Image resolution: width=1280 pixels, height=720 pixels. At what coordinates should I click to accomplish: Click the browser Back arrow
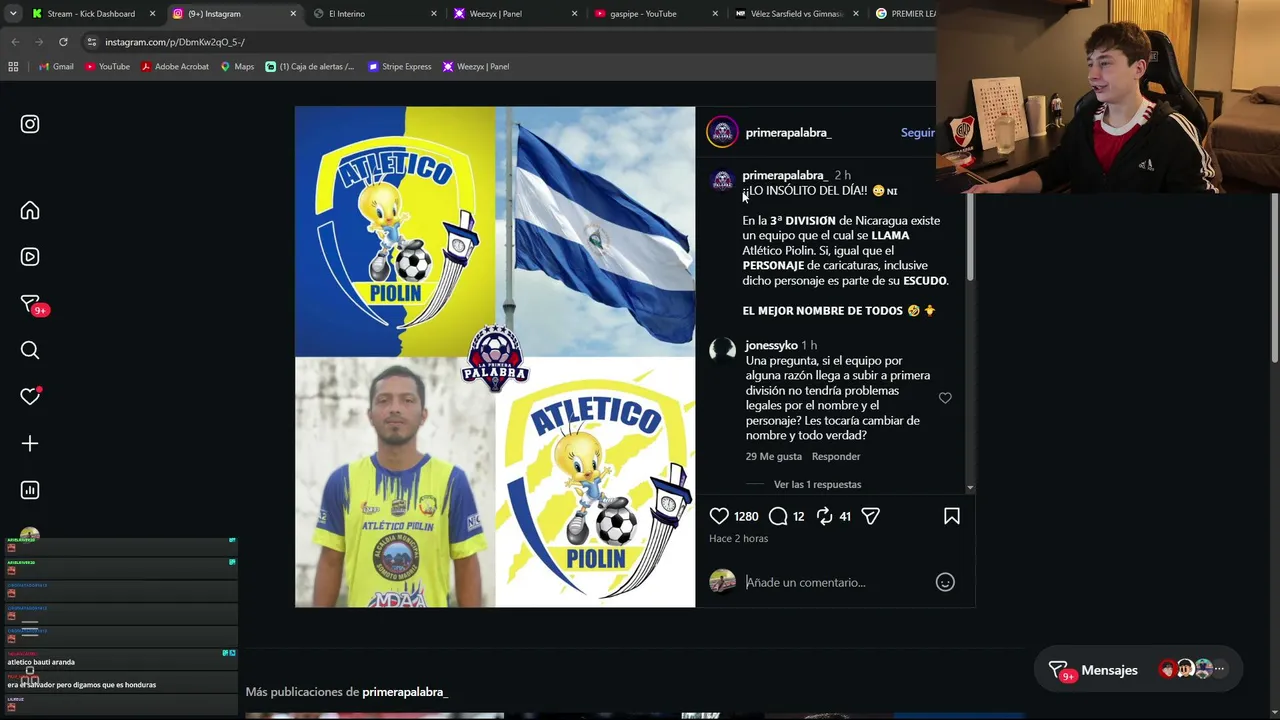(15, 42)
